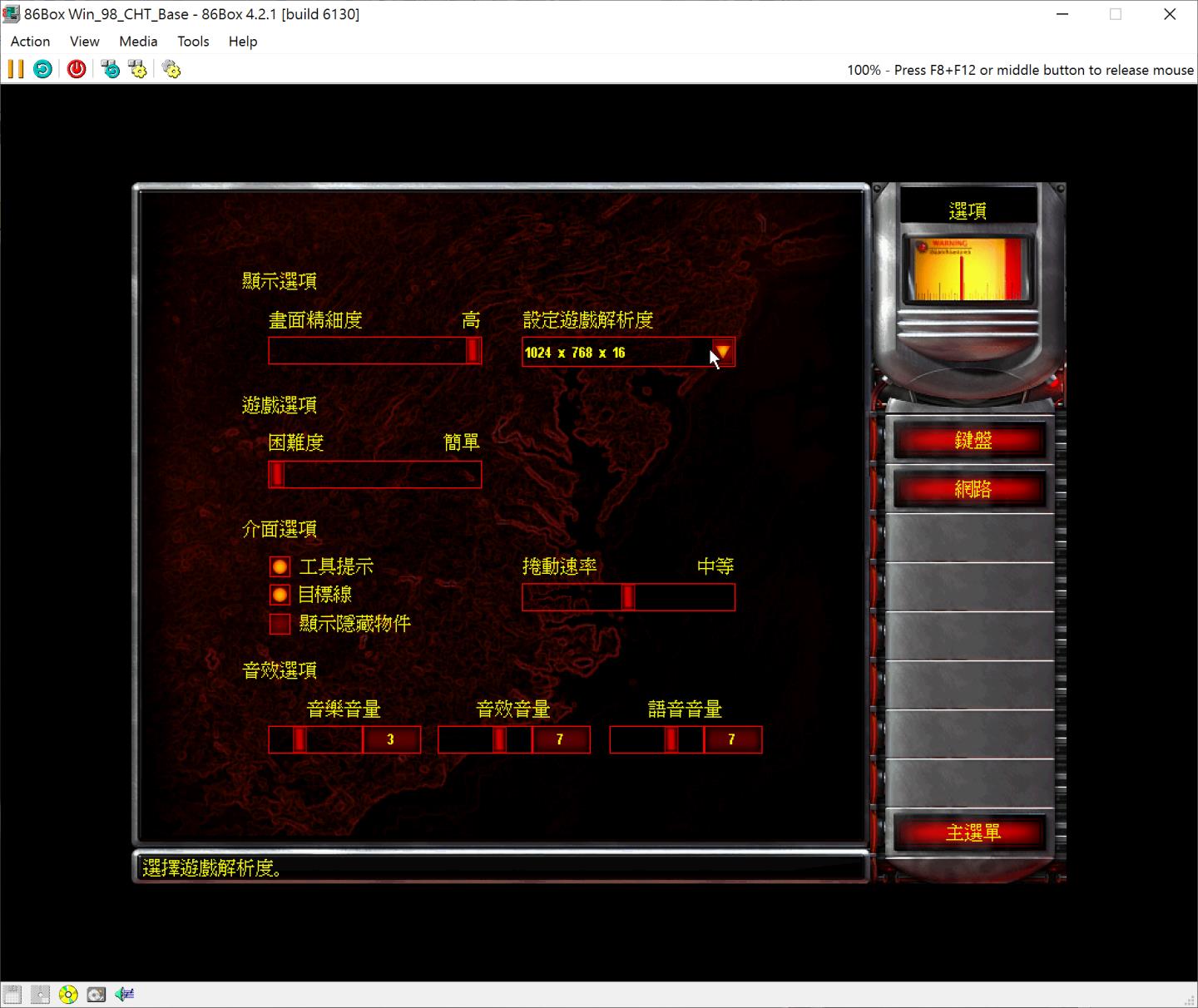Send Ctrl+Alt+Esc toolbar icon
Viewport: 1198px width, 1008px height.
pos(138,69)
